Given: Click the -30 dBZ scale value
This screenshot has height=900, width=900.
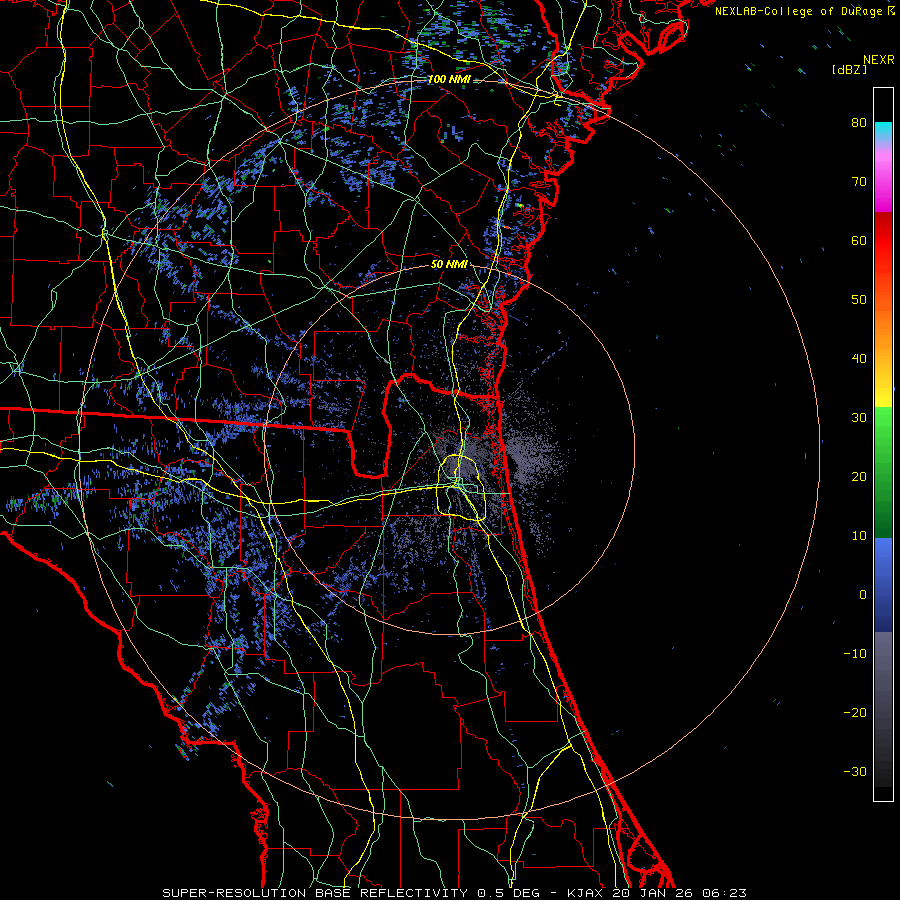Looking at the screenshot, I should click(x=855, y=771).
